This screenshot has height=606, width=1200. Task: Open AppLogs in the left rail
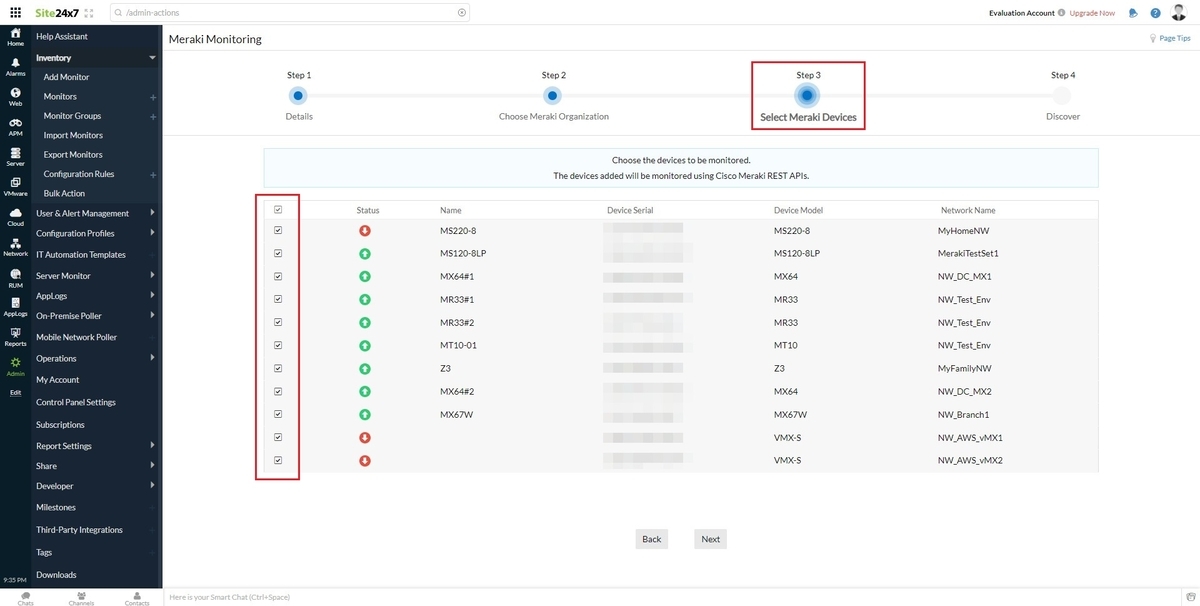click(15, 307)
